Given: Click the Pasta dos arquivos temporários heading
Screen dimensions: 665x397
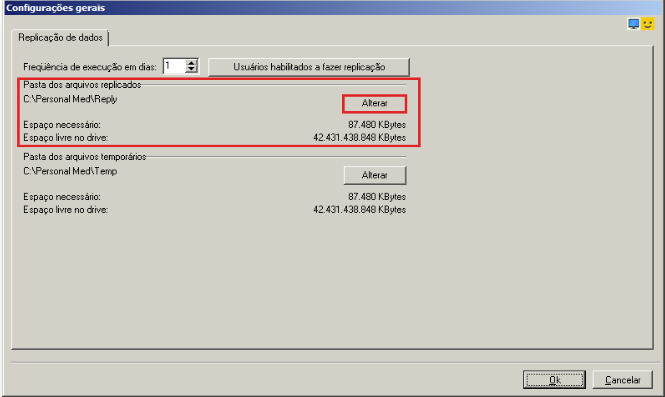Looking at the screenshot, I should click(x=85, y=157).
